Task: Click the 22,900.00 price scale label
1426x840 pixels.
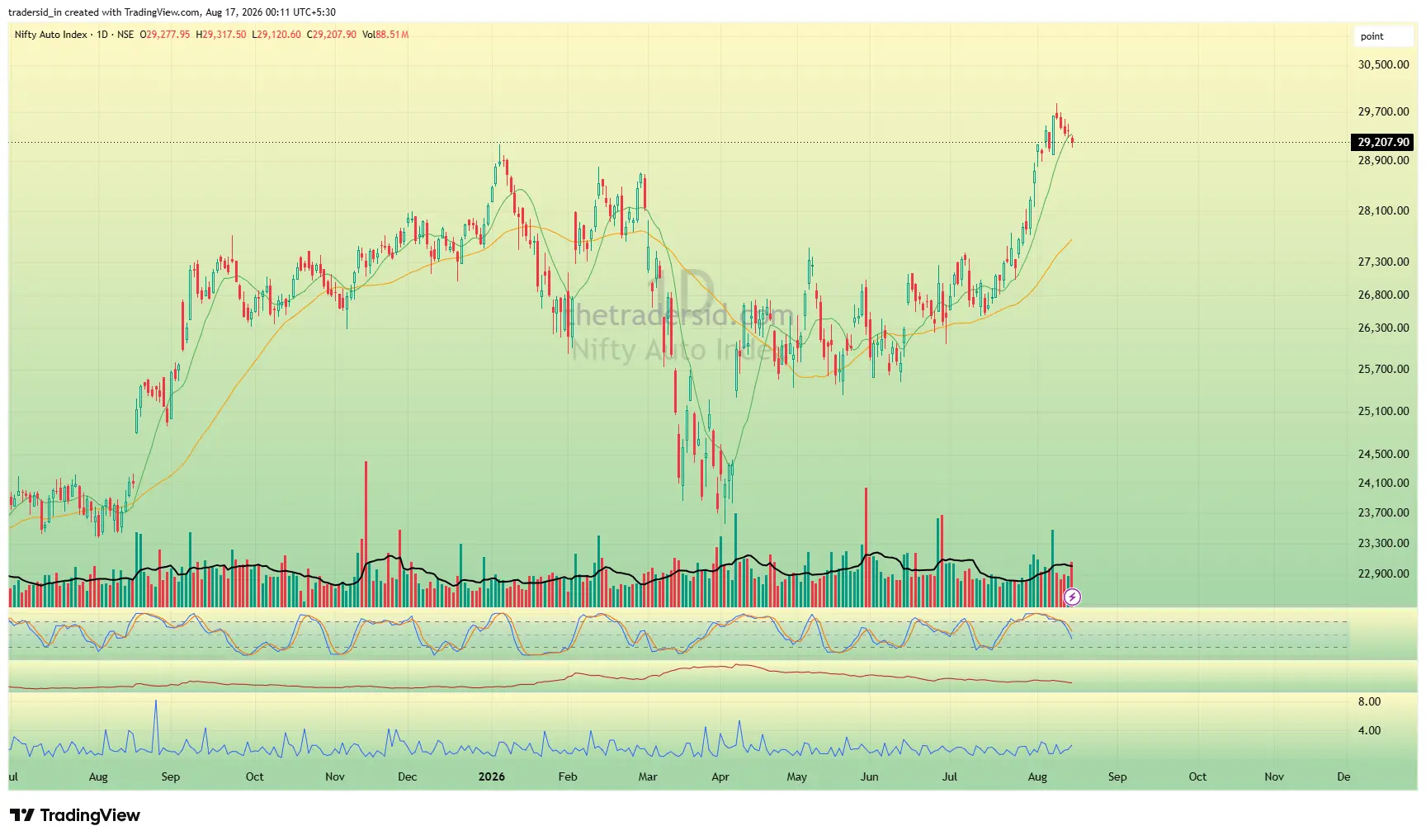Action: tap(1384, 573)
